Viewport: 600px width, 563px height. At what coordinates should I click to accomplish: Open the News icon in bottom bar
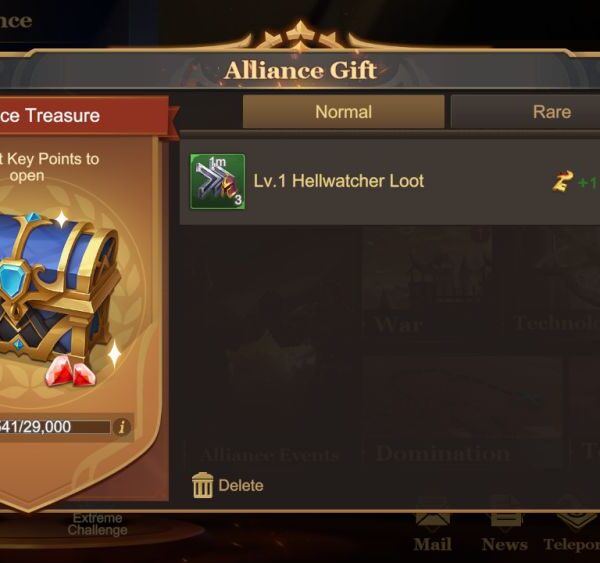[504, 530]
